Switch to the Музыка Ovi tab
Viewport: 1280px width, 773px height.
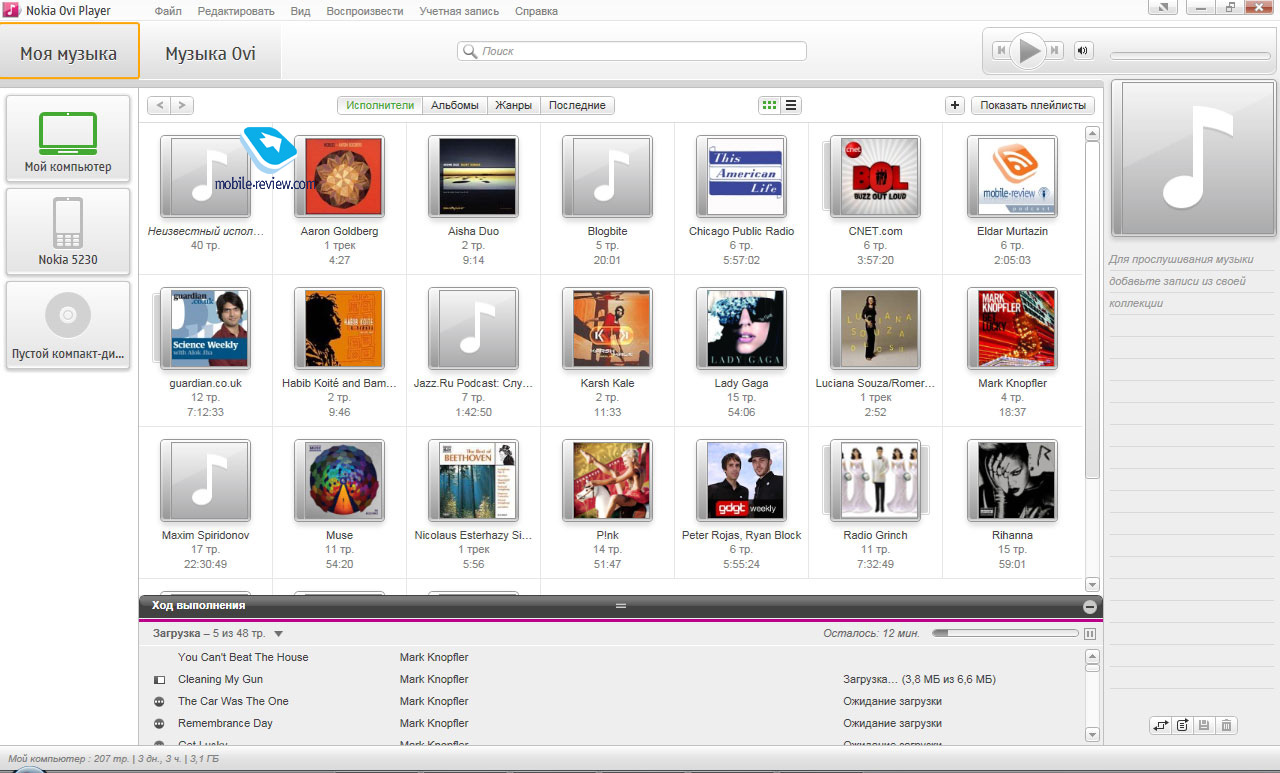tap(211, 53)
